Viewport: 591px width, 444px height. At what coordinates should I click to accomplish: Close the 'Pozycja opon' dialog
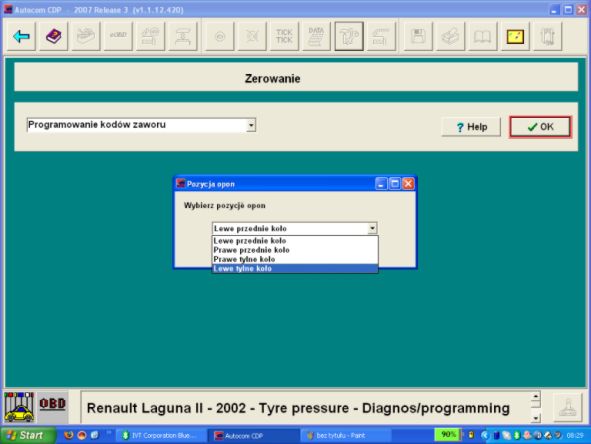[408, 184]
